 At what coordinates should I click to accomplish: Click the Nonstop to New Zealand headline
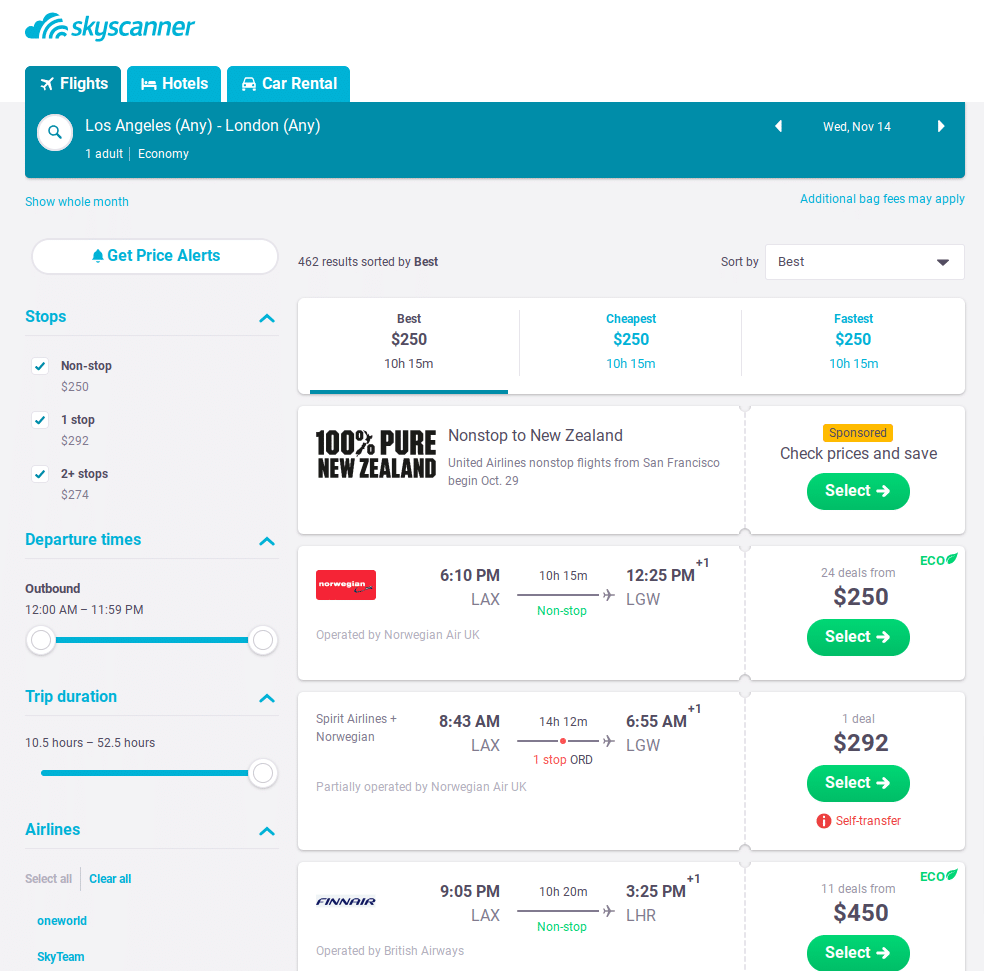[535, 436]
